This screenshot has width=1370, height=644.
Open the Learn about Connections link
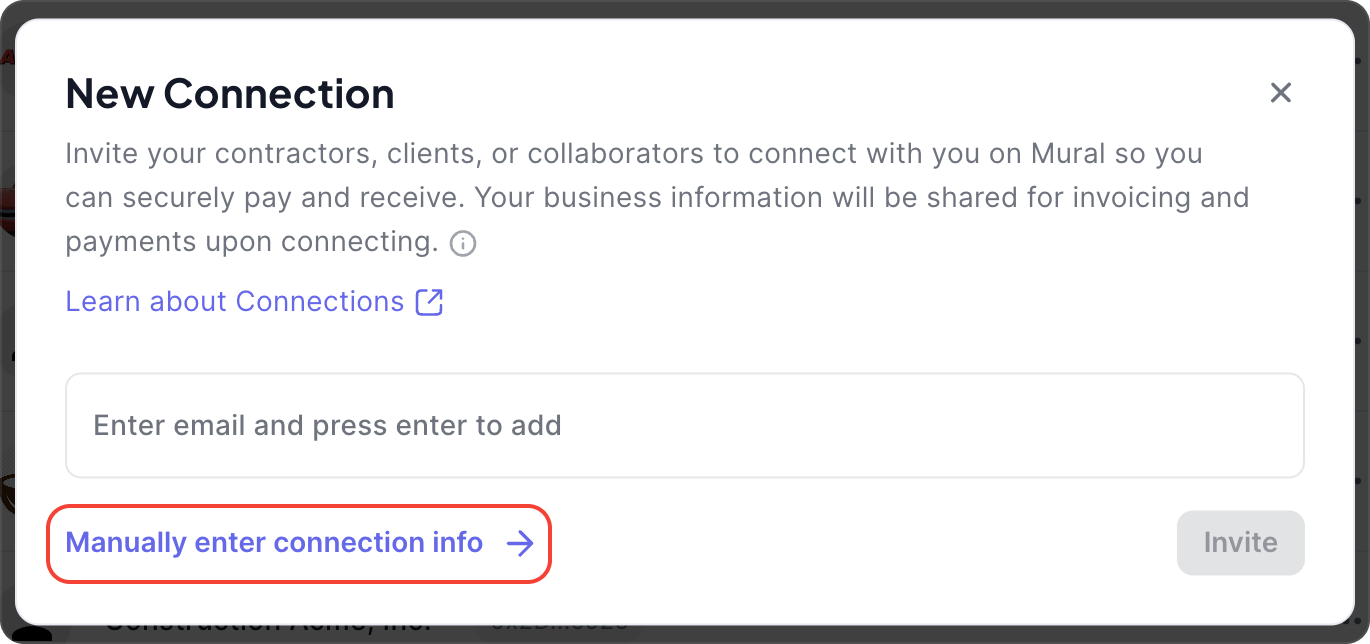click(x=234, y=302)
